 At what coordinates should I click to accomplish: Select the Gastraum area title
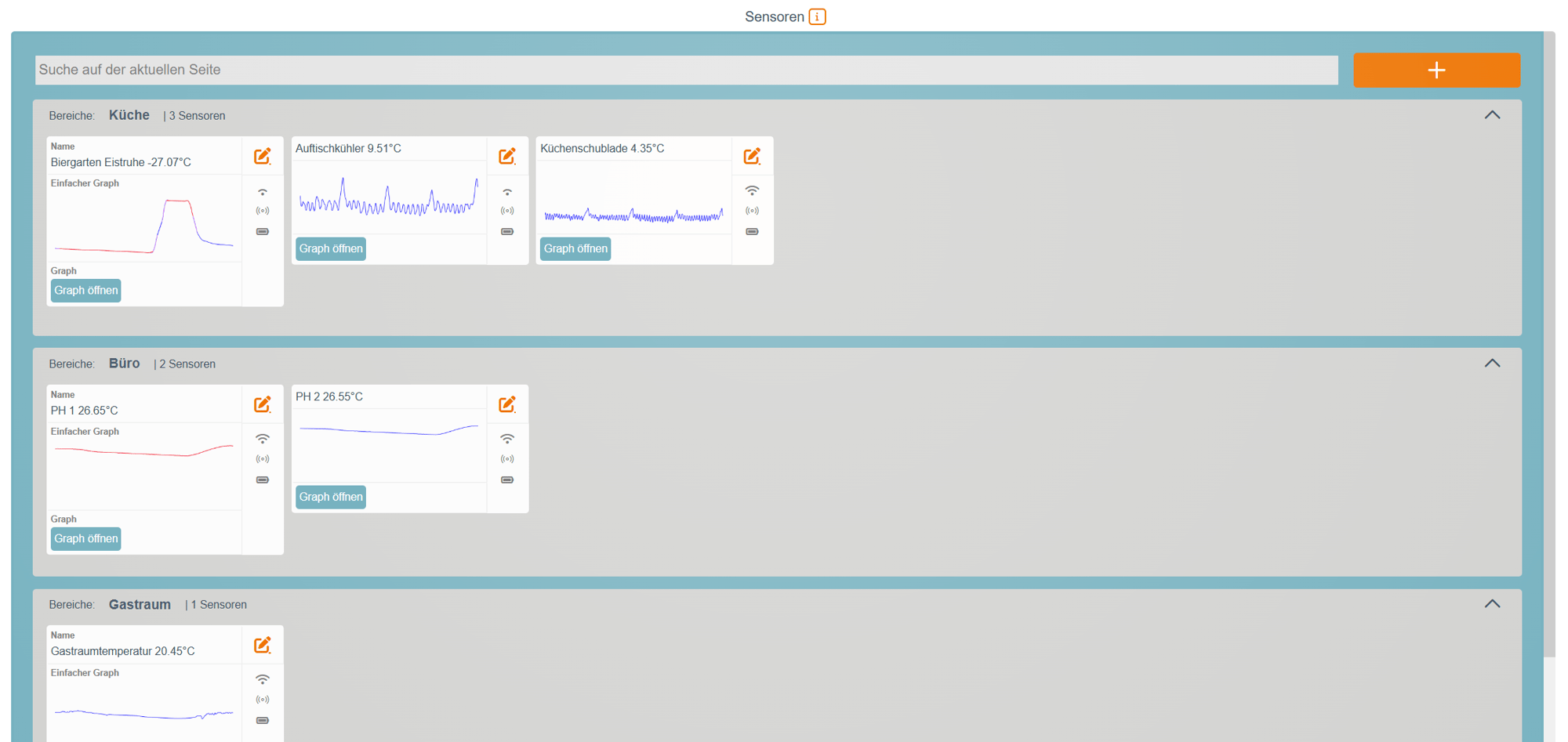click(x=140, y=604)
